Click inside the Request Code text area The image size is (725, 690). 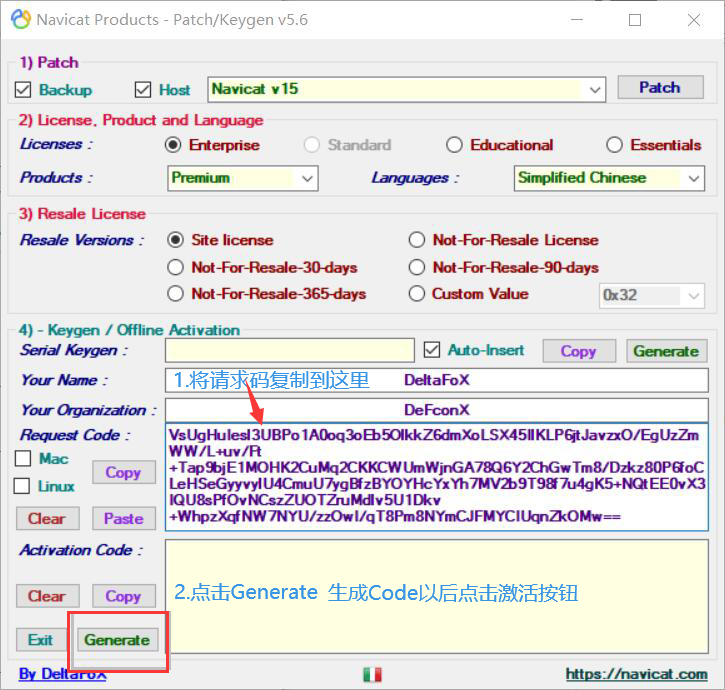[436, 477]
